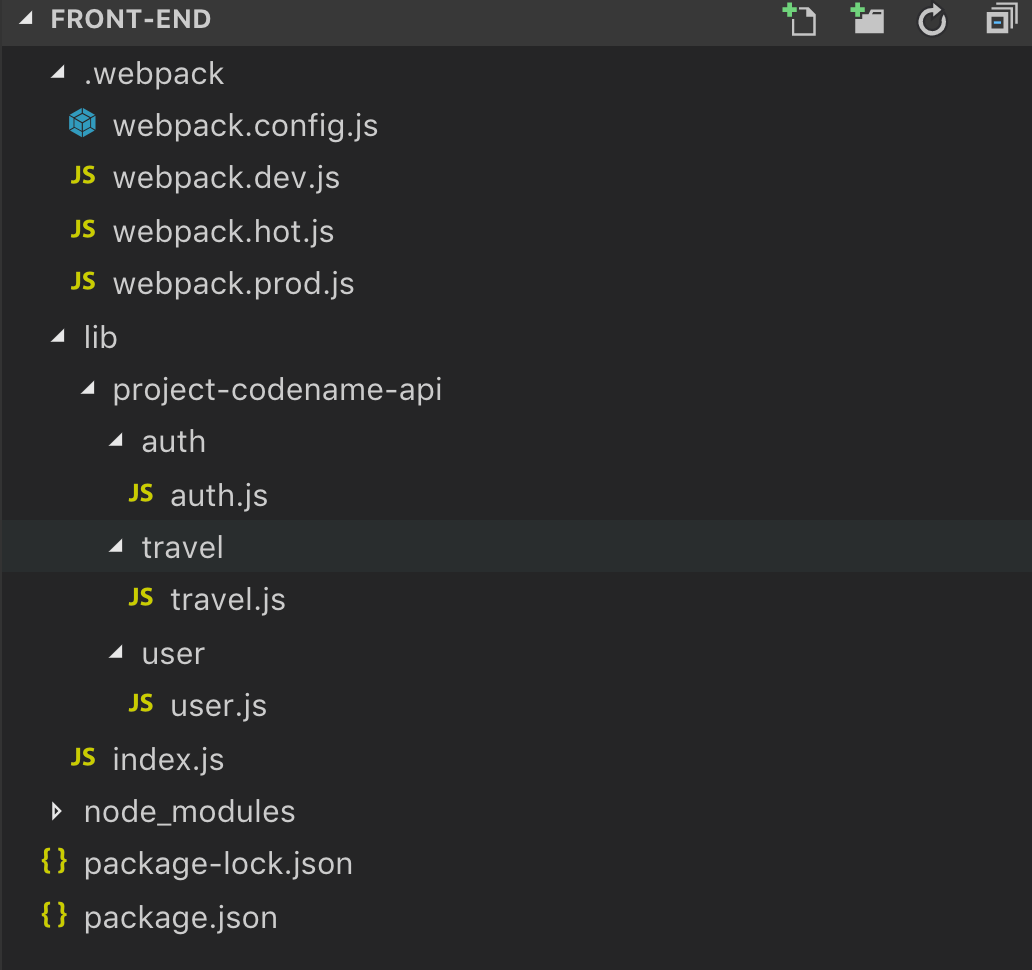Open travel.js file
This screenshot has height=970, width=1032.
tap(228, 600)
